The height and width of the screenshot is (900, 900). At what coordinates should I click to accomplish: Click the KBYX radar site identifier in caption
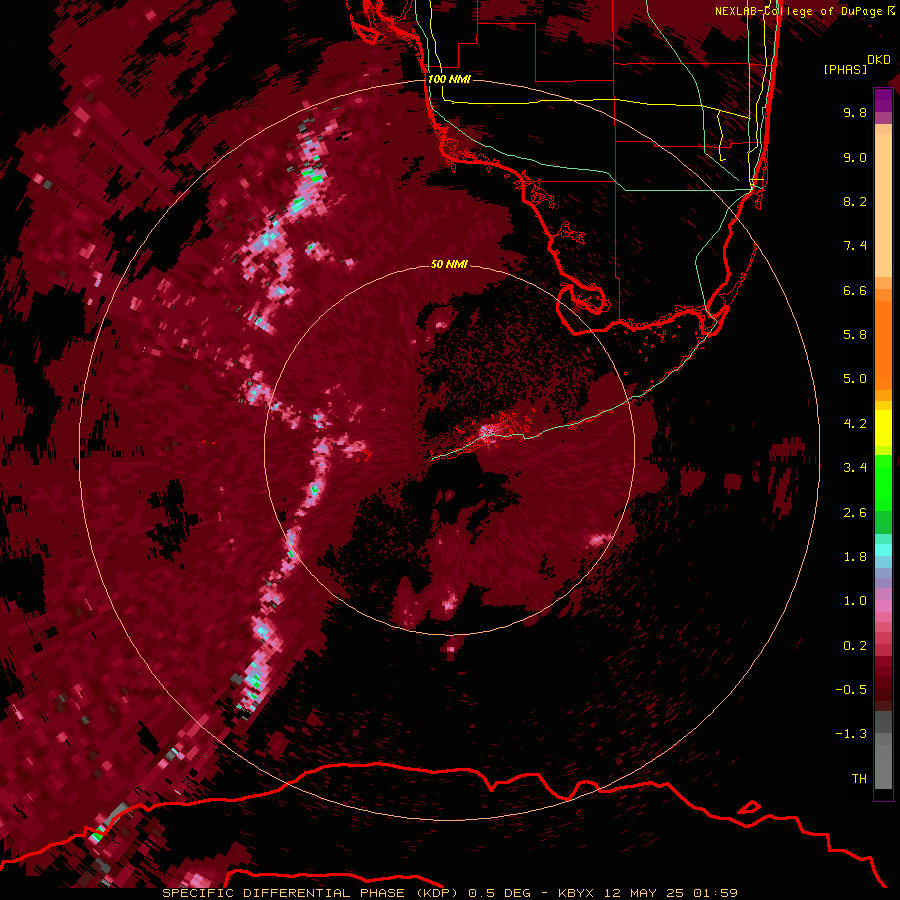pyautogui.click(x=577, y=893)
